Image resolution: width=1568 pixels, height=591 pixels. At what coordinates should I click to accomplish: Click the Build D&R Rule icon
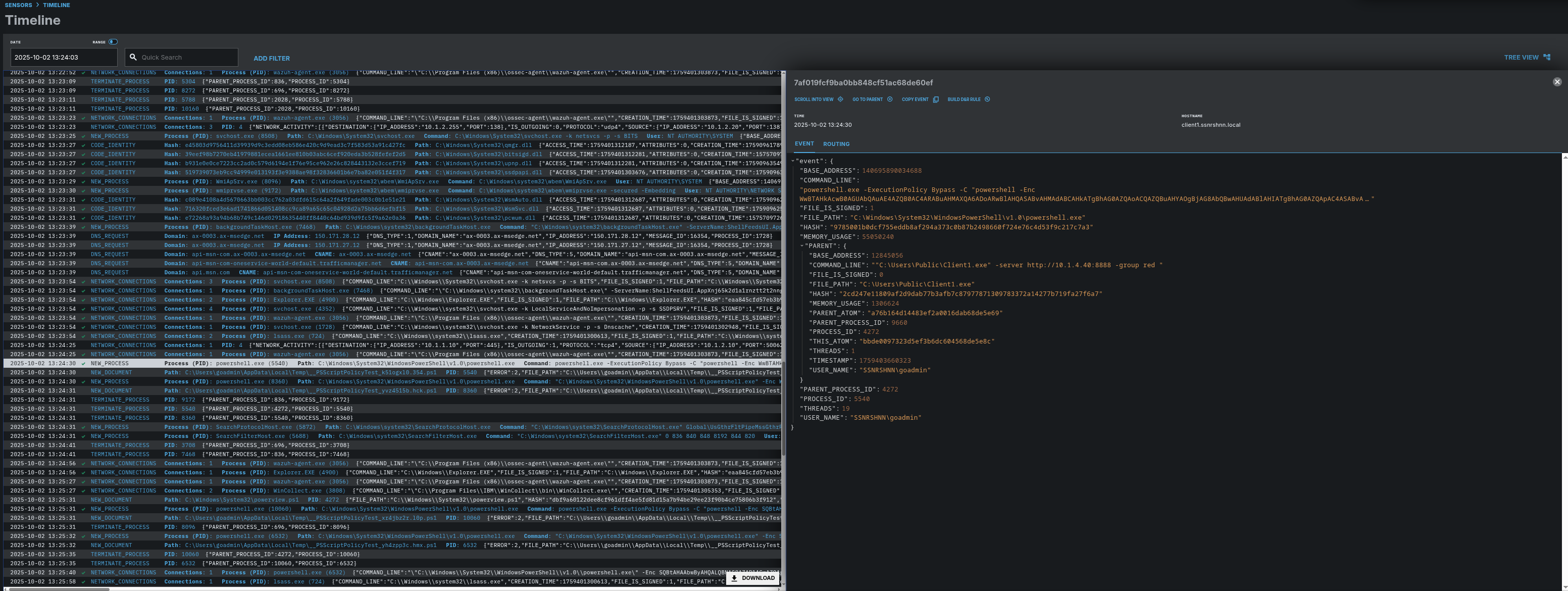click(987, 99)
